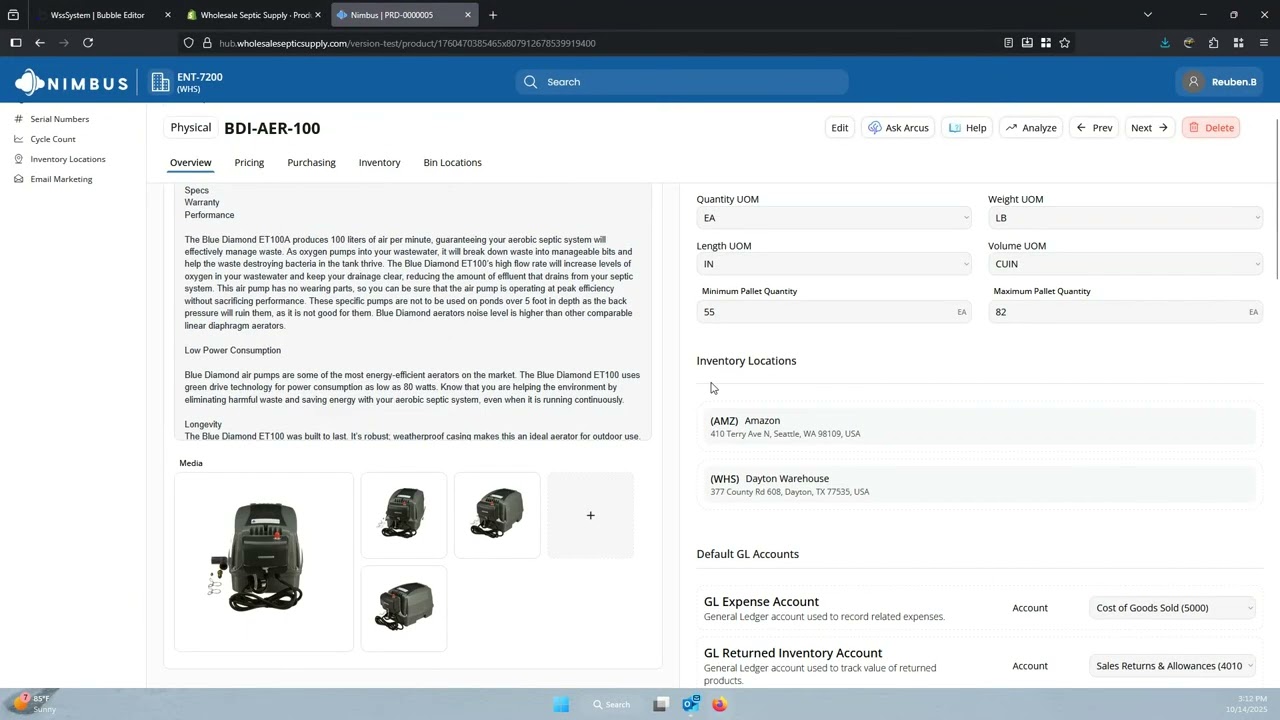Open the Help button
This screenshot has width=1280, height=720.
pos(967,128)
